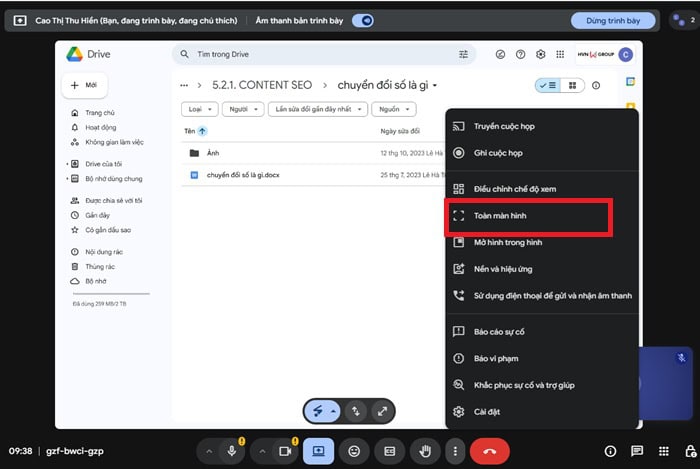The image size is (700, 469).
Task: Choose Cài đặt from the menu
Action: pos(488,411)
